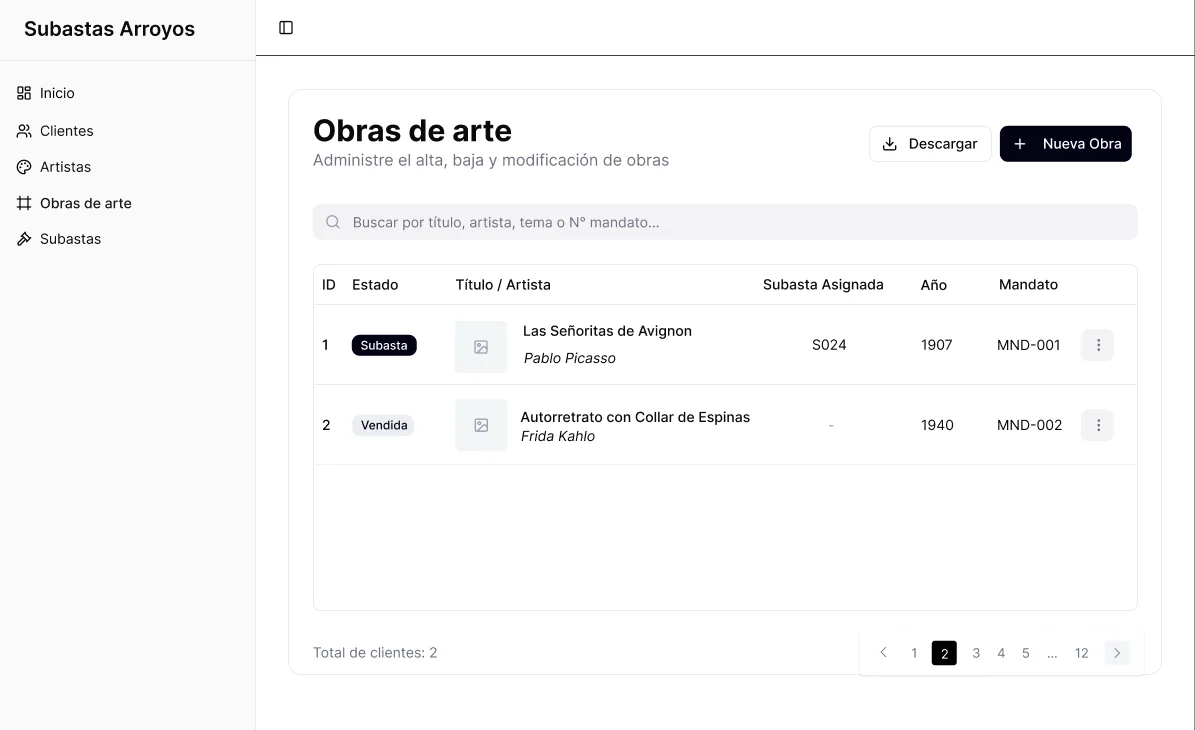
Task: Click the ID column header
Action: pyautogui.click(x=328, y=285)
